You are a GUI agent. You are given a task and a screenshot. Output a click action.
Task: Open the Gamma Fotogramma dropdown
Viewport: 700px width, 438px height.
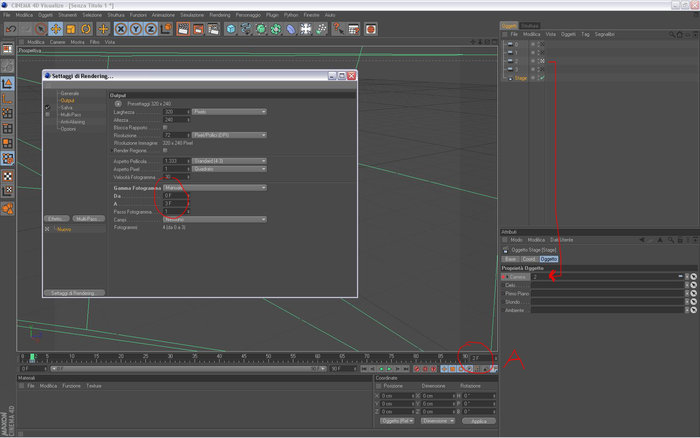(x=215, y=188)
